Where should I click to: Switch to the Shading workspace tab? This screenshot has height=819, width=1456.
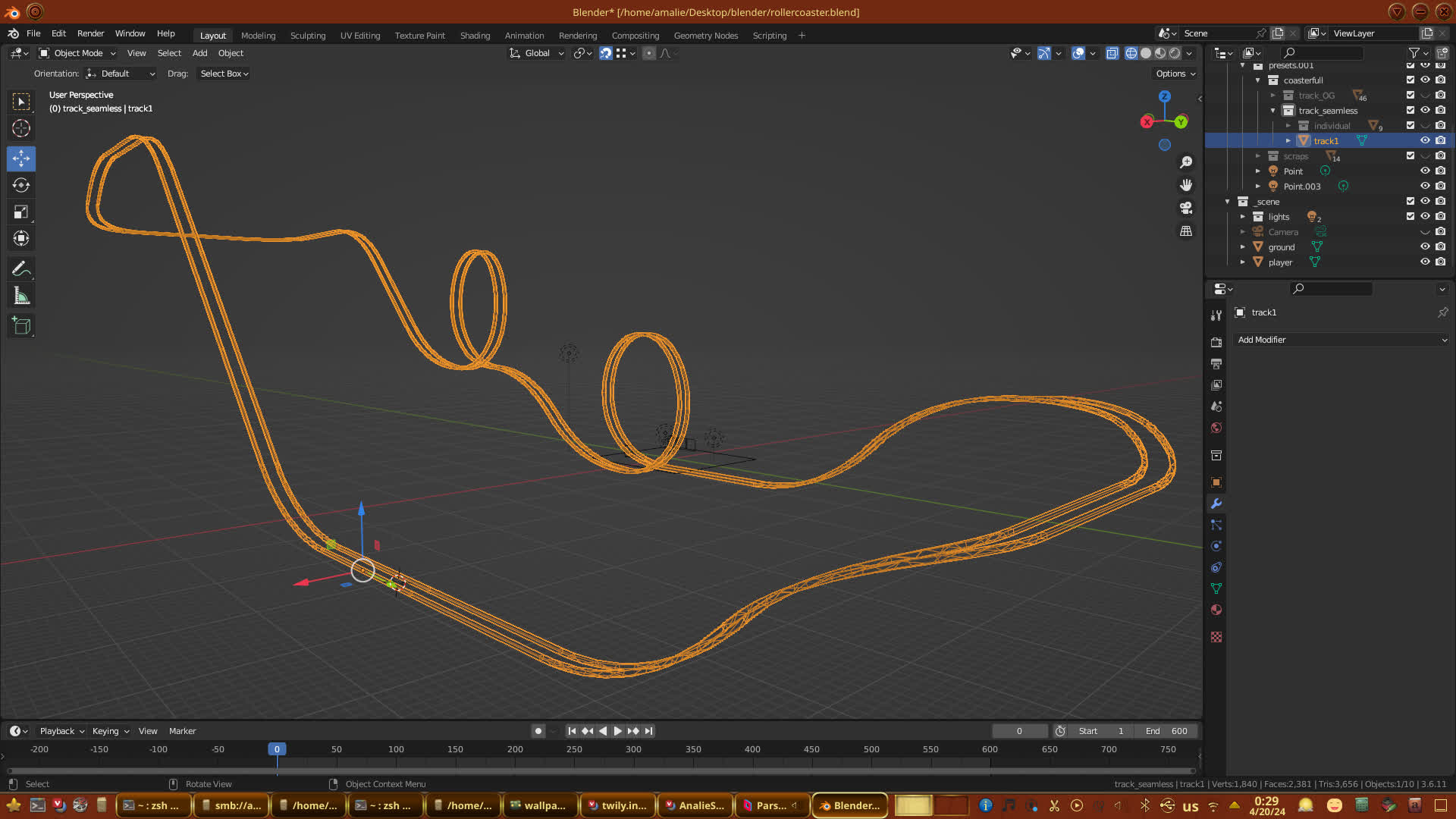[x=475, y=36]
